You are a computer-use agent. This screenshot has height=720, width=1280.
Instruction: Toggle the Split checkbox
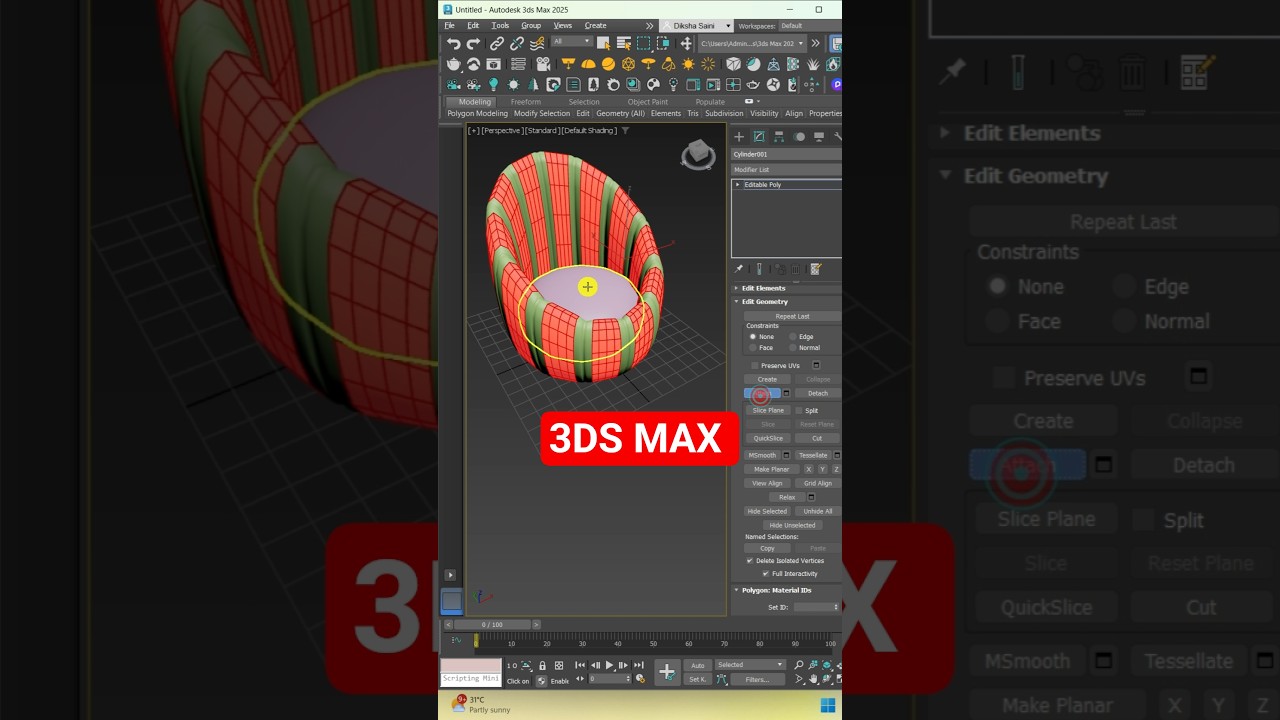click(799, 411)
